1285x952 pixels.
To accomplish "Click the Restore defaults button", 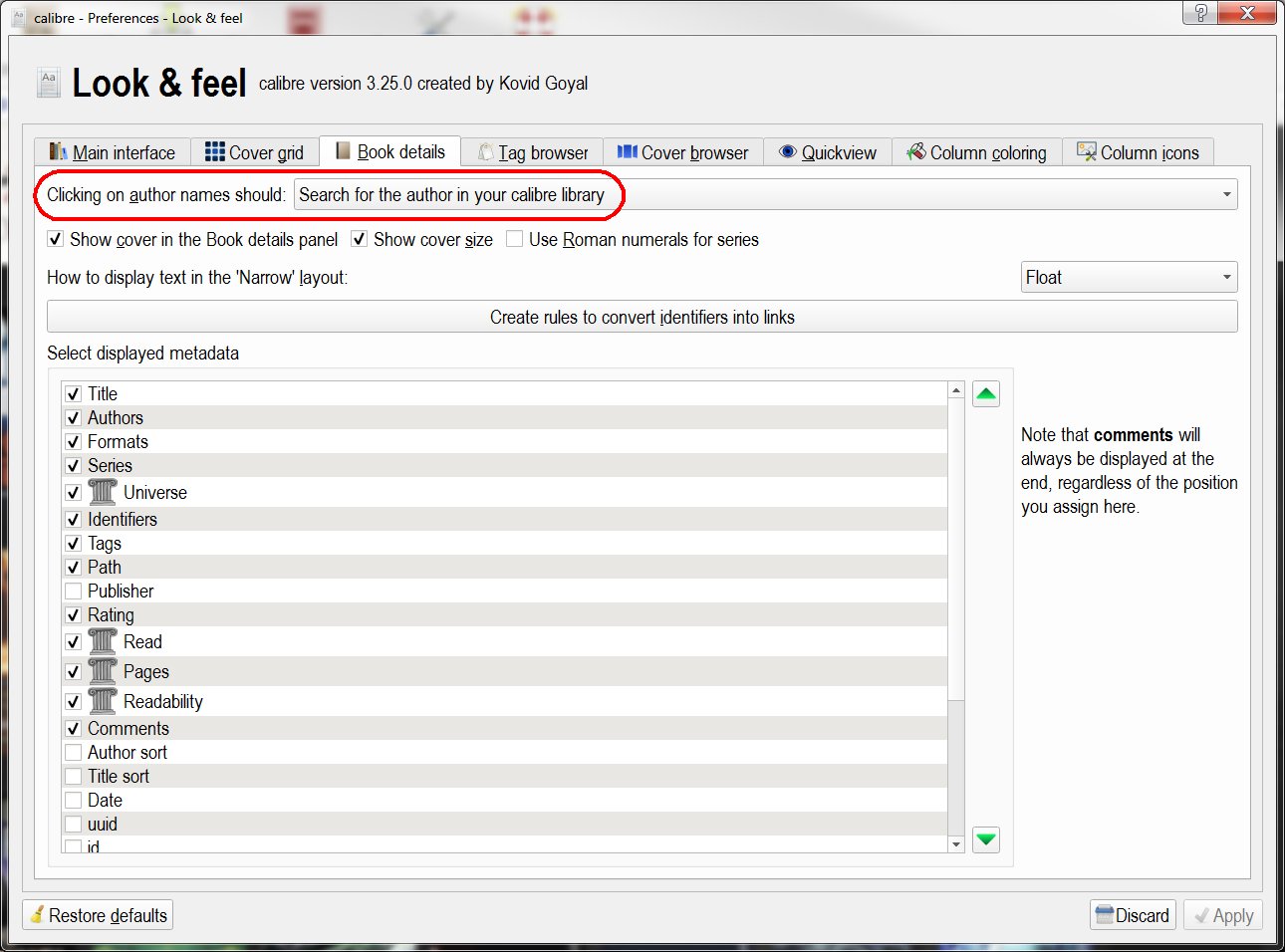I will click(98, 915).
